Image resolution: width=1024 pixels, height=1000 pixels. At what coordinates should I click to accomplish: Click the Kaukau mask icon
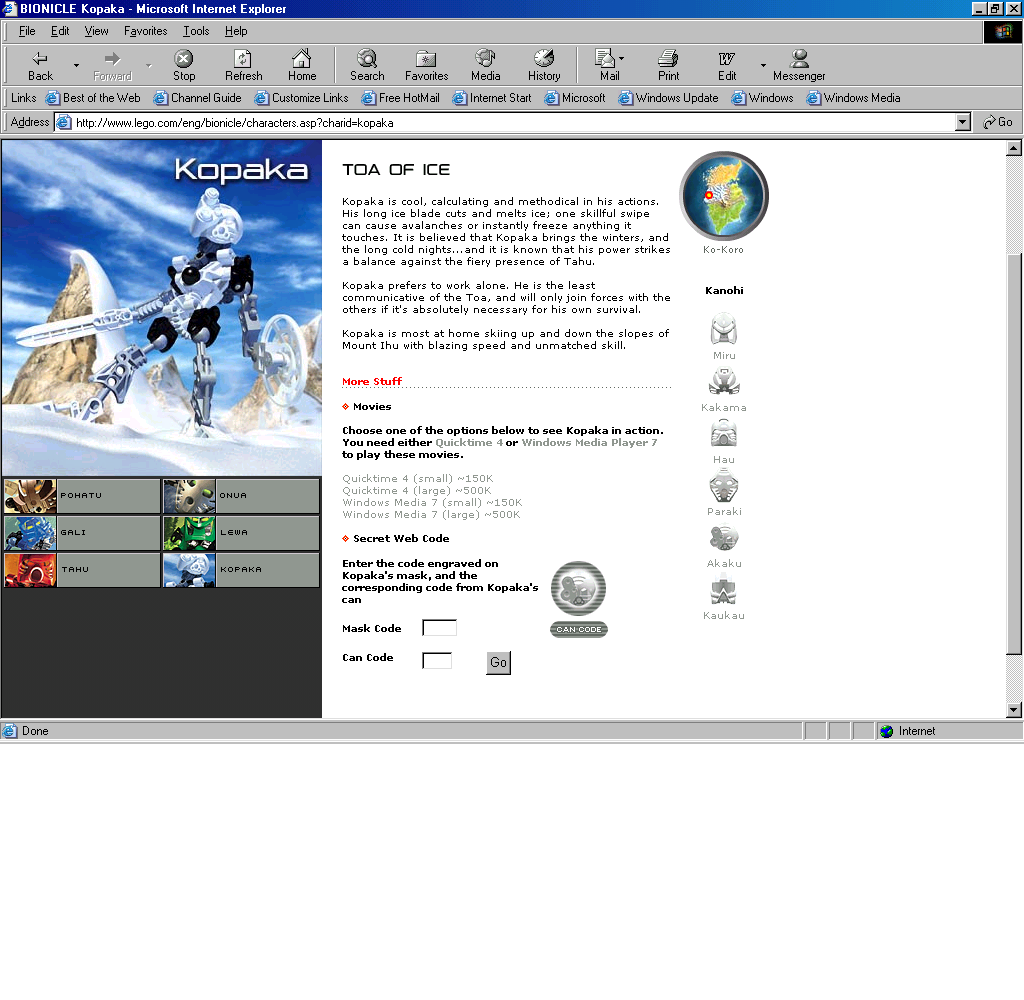pyautogui.click(x=724, y=590)
